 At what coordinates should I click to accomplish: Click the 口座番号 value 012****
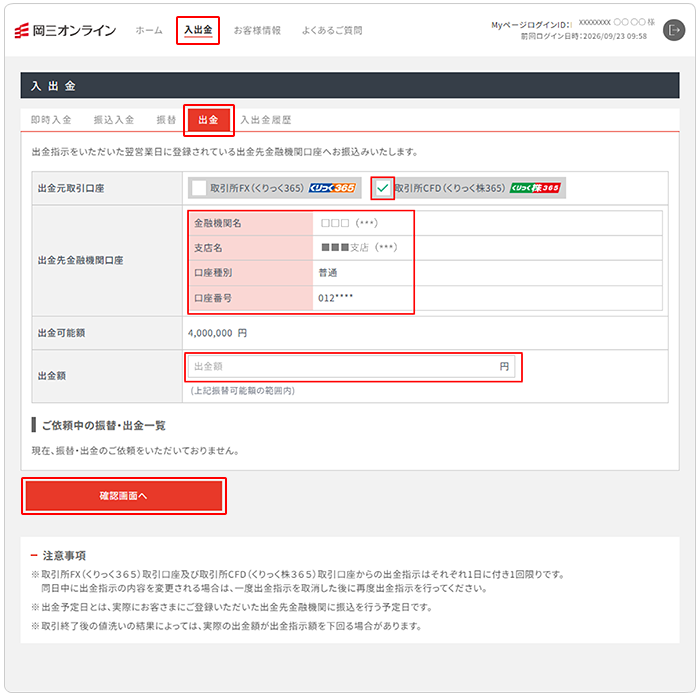(x=335, y=298)
